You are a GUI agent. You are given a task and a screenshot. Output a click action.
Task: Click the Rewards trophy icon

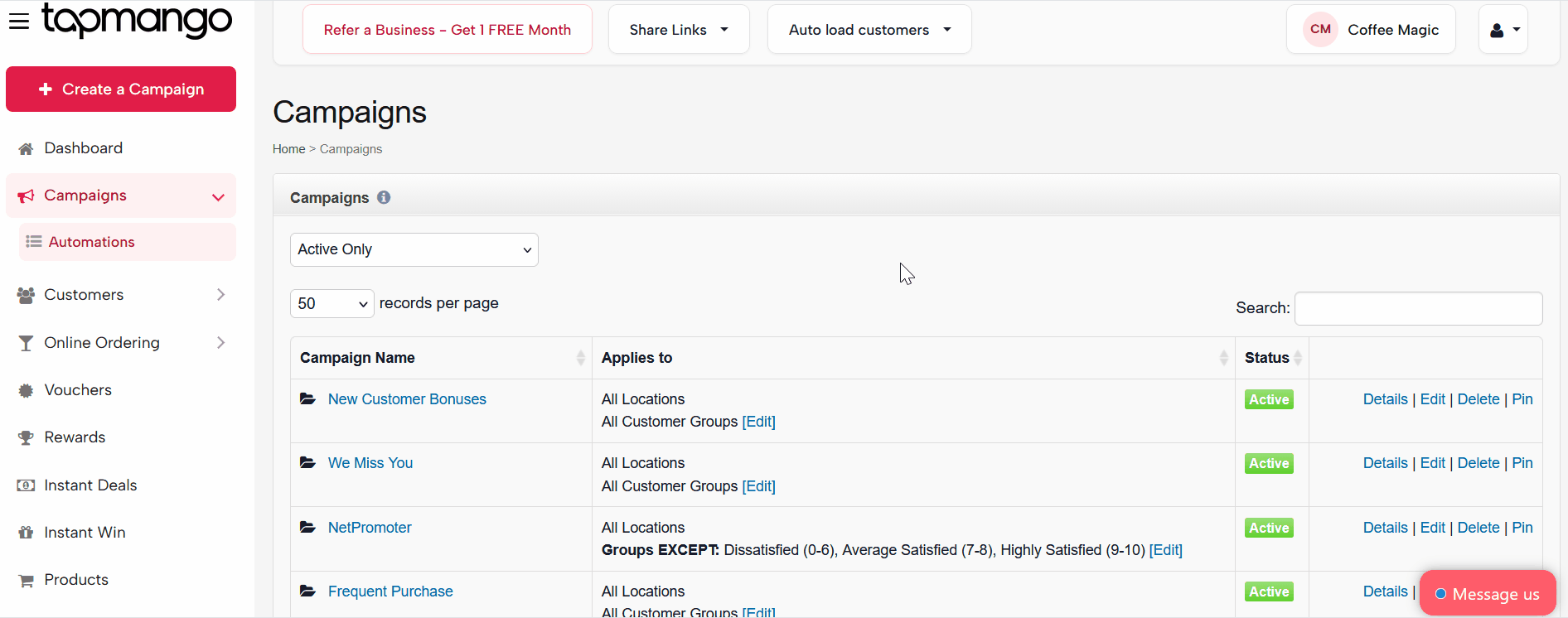pyautogui.click(x=26, y=437)
